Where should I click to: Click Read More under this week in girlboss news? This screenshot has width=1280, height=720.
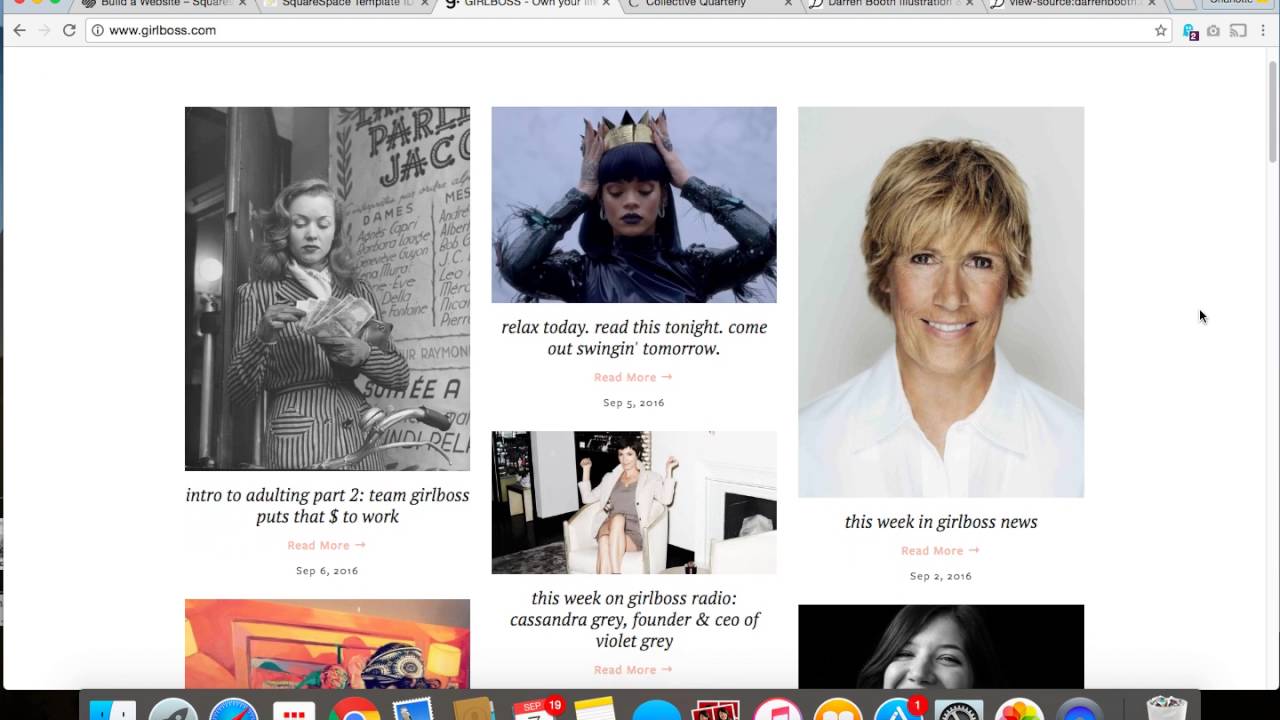click(940, 550)
